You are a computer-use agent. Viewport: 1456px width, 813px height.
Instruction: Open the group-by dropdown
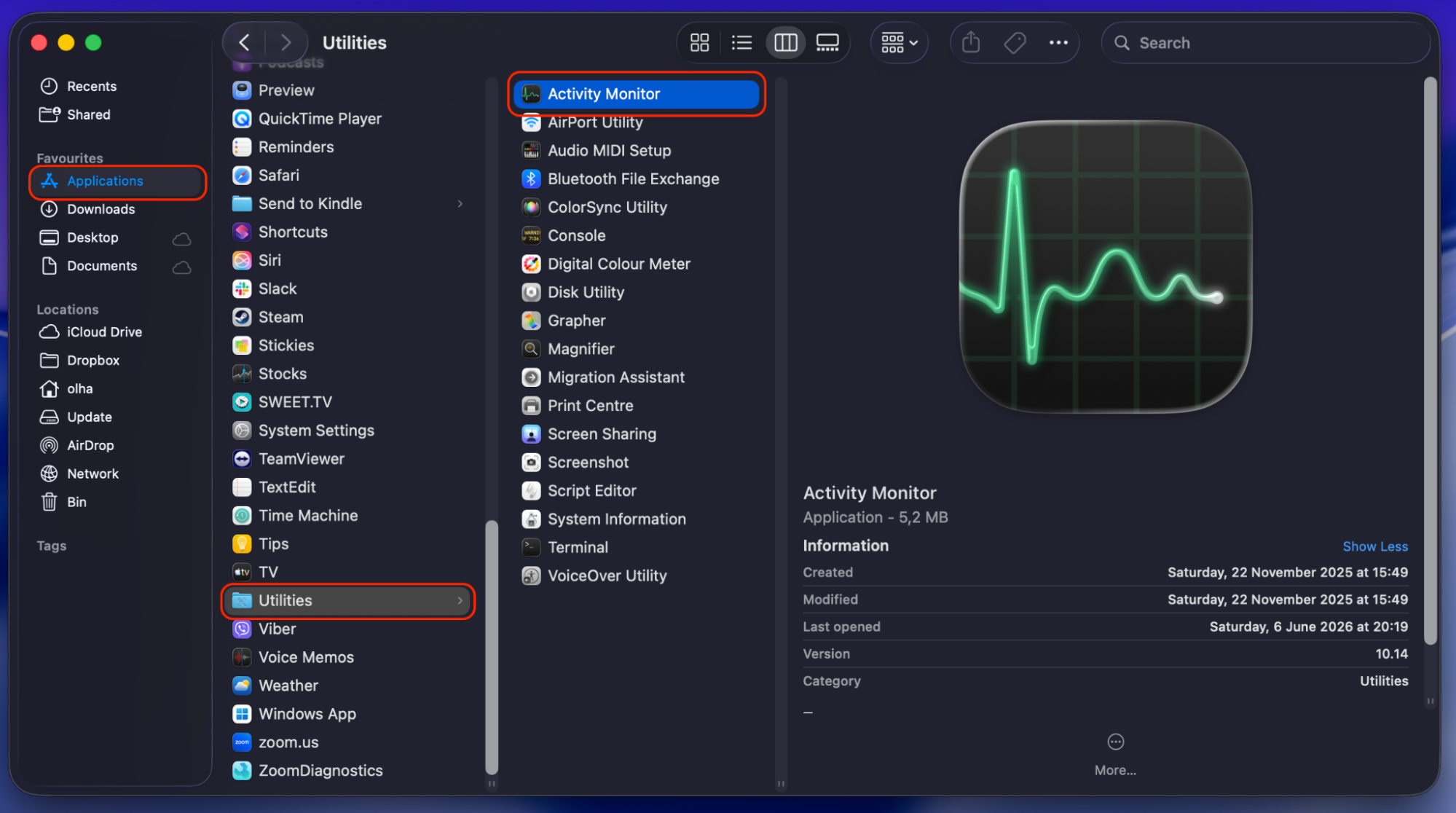tap(900, 43)
